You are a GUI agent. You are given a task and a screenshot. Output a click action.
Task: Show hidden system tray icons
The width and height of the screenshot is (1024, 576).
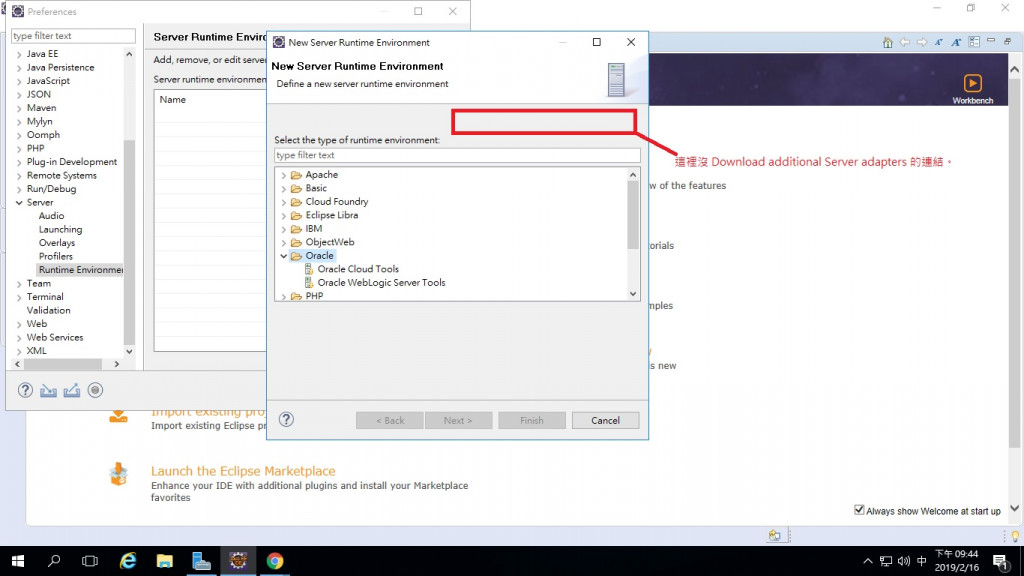867,561
